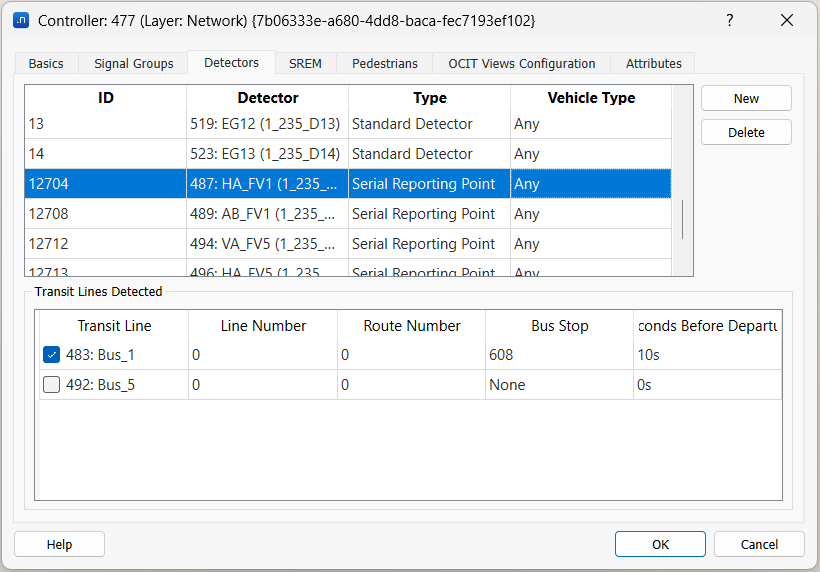Click the app icon in title bar
Viewport: 820px width, 572px height.
[20, 20]
